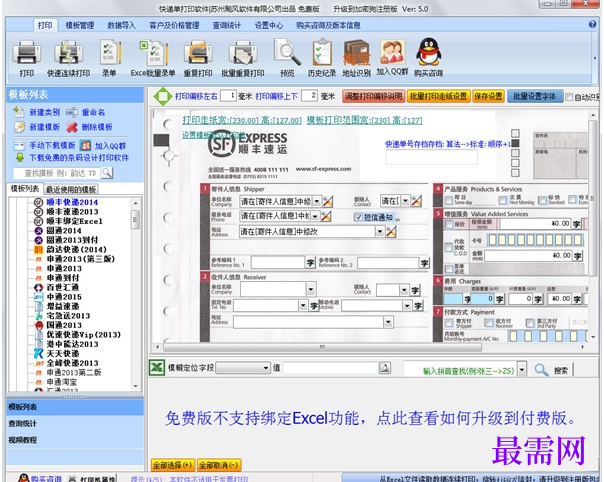Clear the shipper company field with its eraser icon

pyautogui.click(x=327, y=201)
